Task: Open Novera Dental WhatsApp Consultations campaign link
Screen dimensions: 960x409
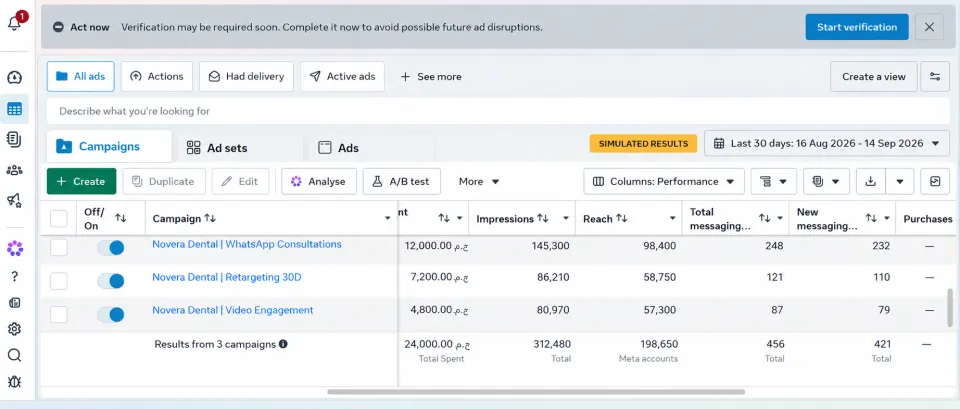Action: pyautogui.click(x=247, y=244)
